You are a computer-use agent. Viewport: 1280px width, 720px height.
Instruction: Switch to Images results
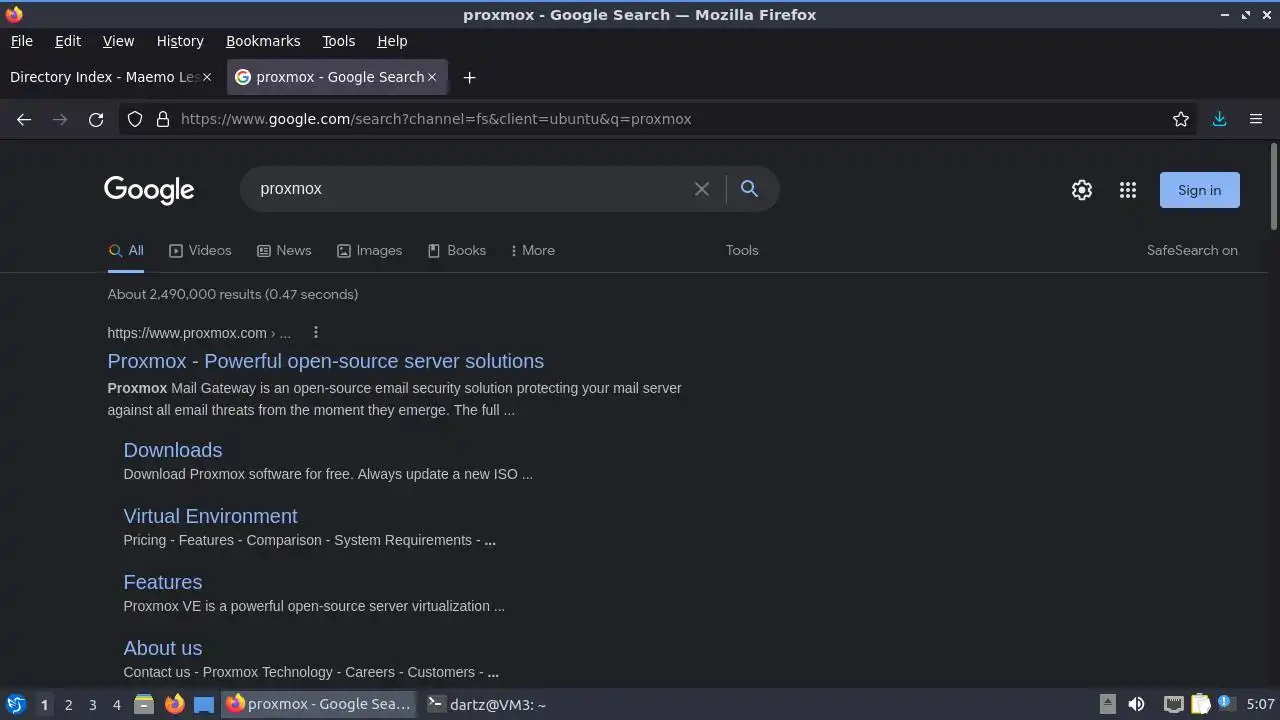(x=369, y=251)
